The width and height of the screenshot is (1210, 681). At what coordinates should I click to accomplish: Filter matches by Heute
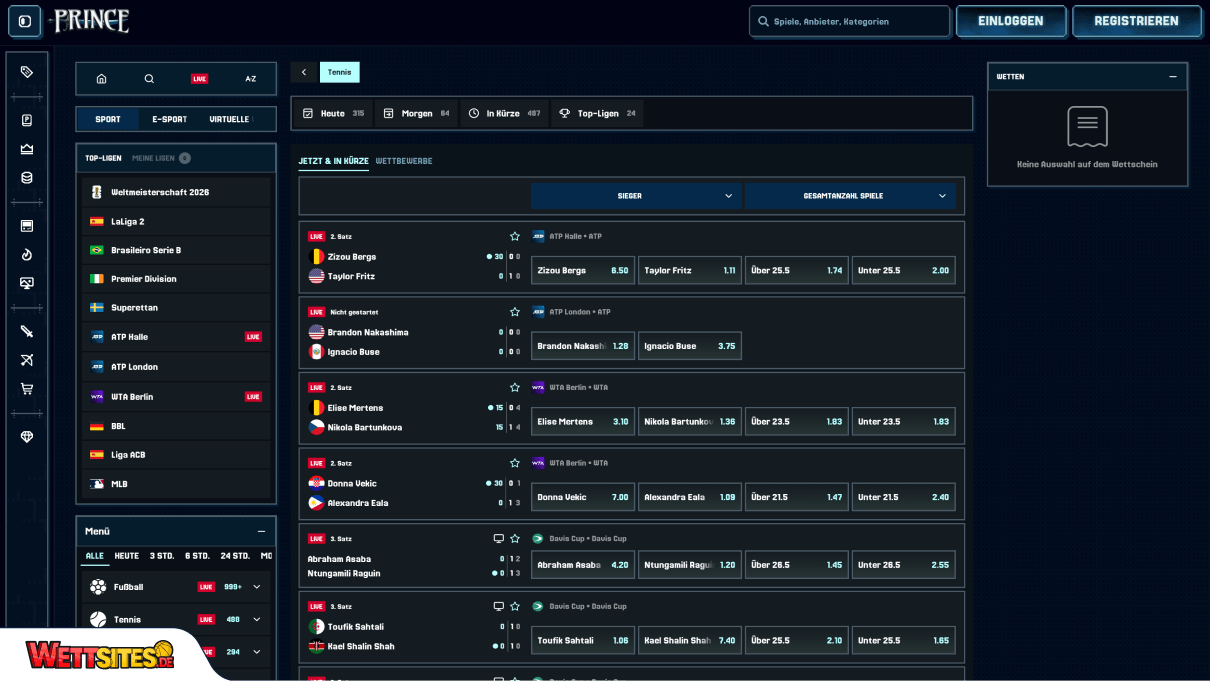pos(333,114)
